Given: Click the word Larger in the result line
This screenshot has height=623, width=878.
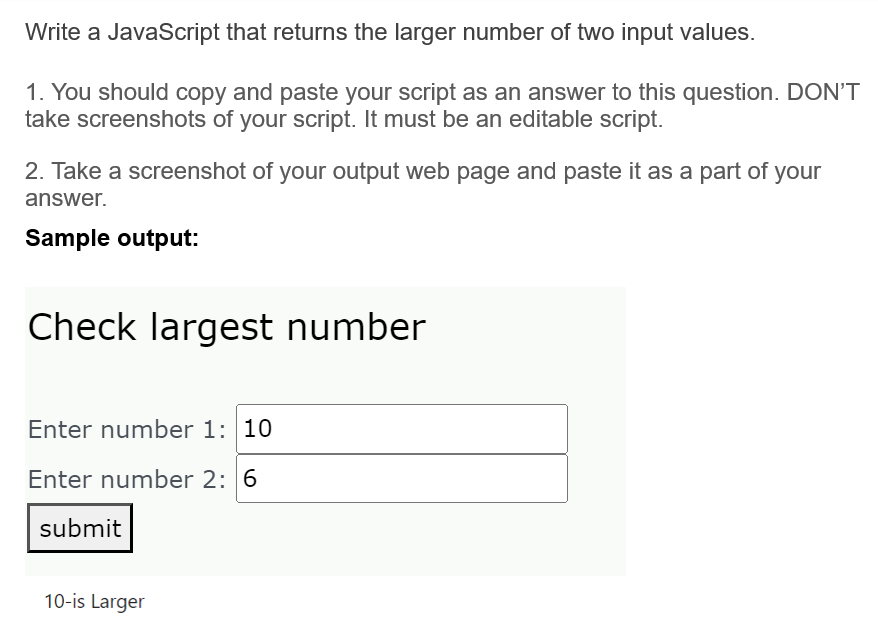Looking at the screenshot, I should click(x=121, y=601).
